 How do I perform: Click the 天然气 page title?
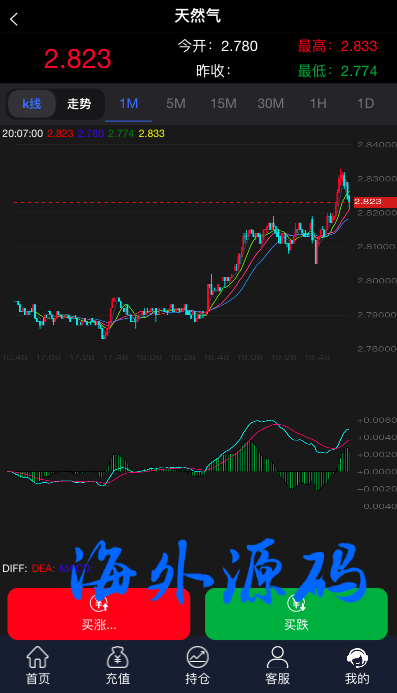197,16
